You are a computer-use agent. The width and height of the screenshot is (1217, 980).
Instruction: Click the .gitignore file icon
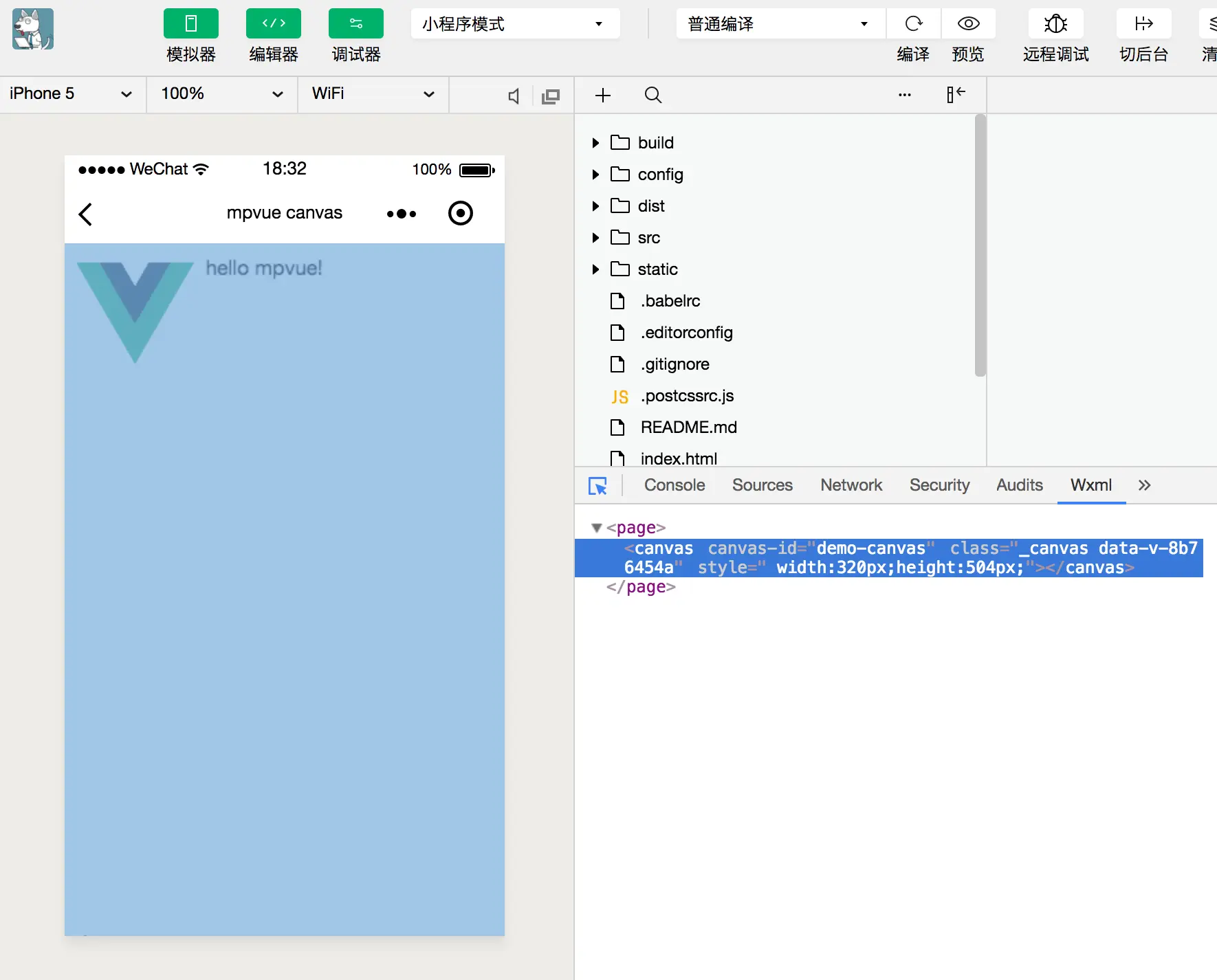pos(617,364)
